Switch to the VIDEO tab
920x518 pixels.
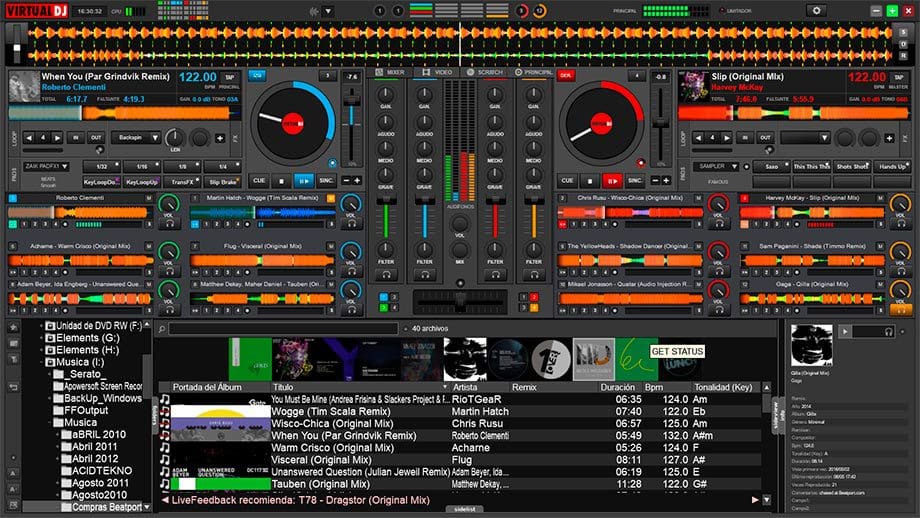tap(437, 72)
